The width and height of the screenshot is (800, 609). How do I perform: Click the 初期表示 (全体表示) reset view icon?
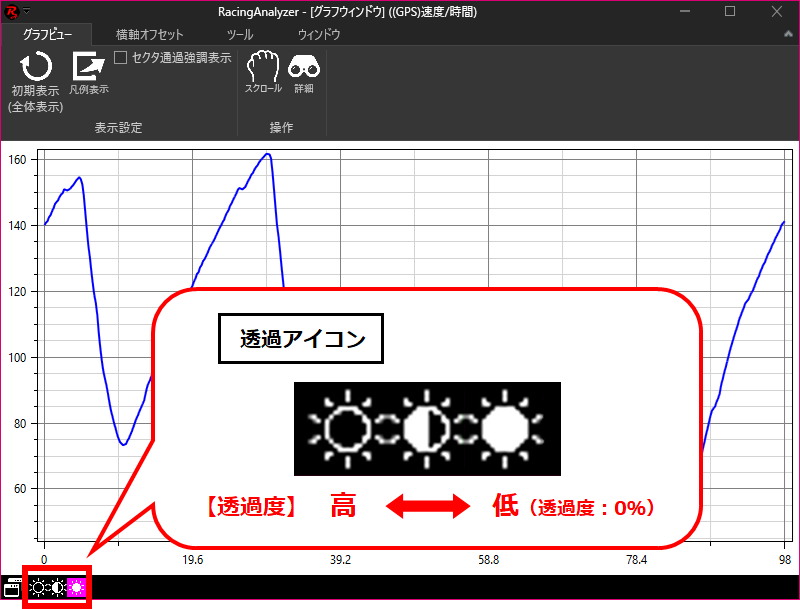(36, 68)
